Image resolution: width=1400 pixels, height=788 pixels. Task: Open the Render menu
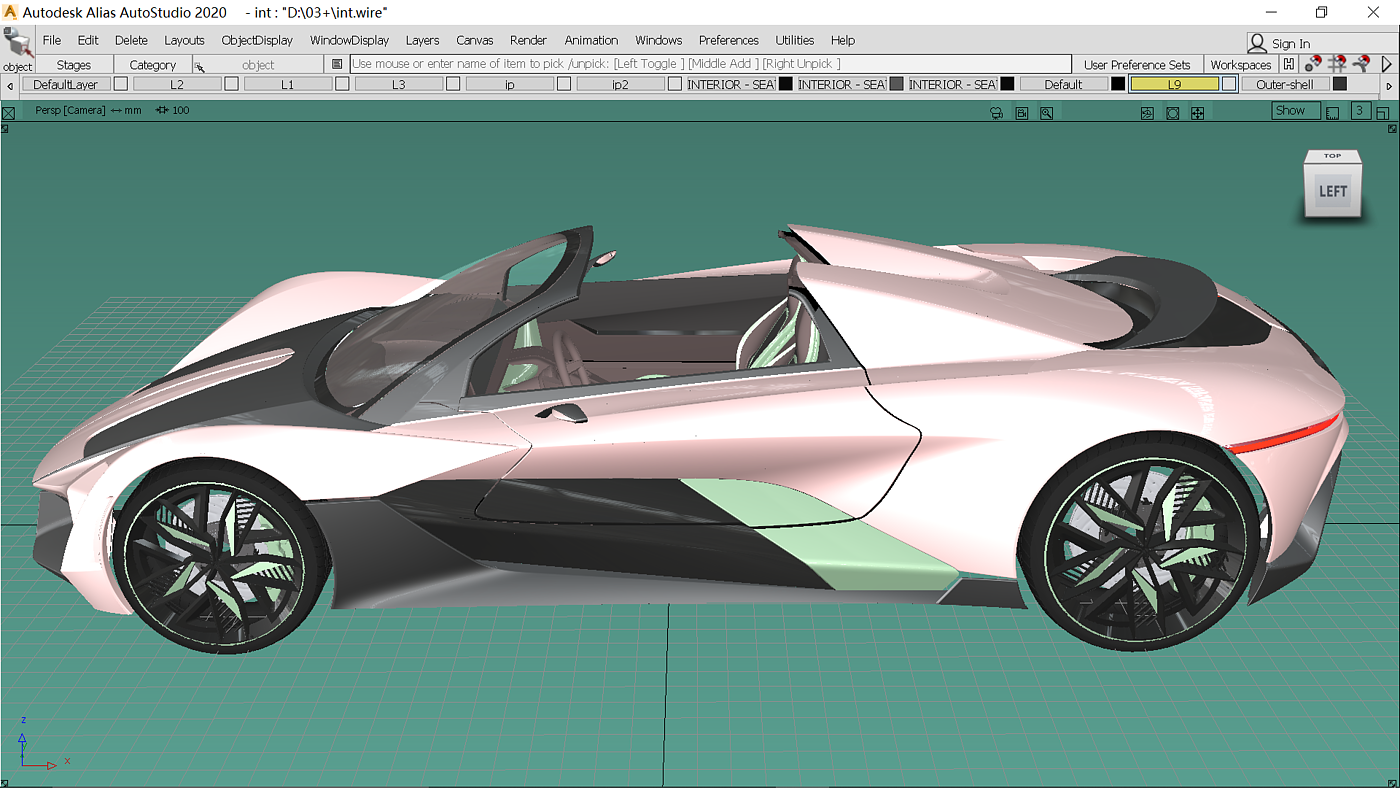(x=528, y=40)
